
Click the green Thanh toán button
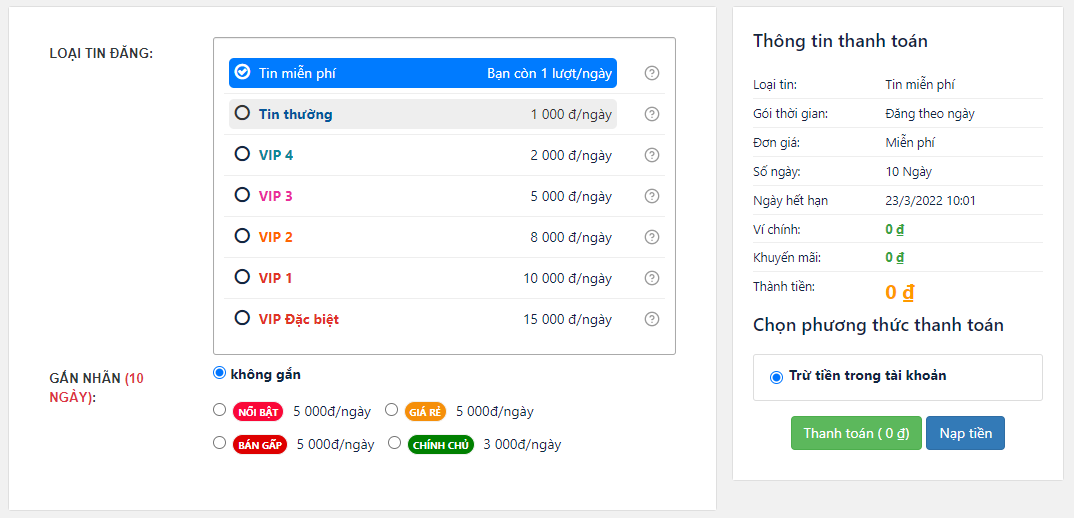tap(855, 433)
